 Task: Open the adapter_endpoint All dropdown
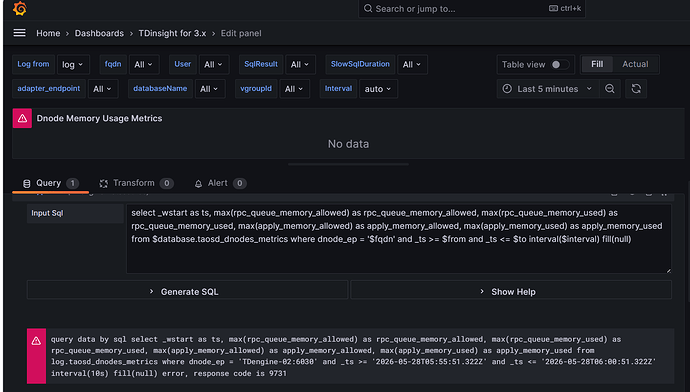click(103, 89)
